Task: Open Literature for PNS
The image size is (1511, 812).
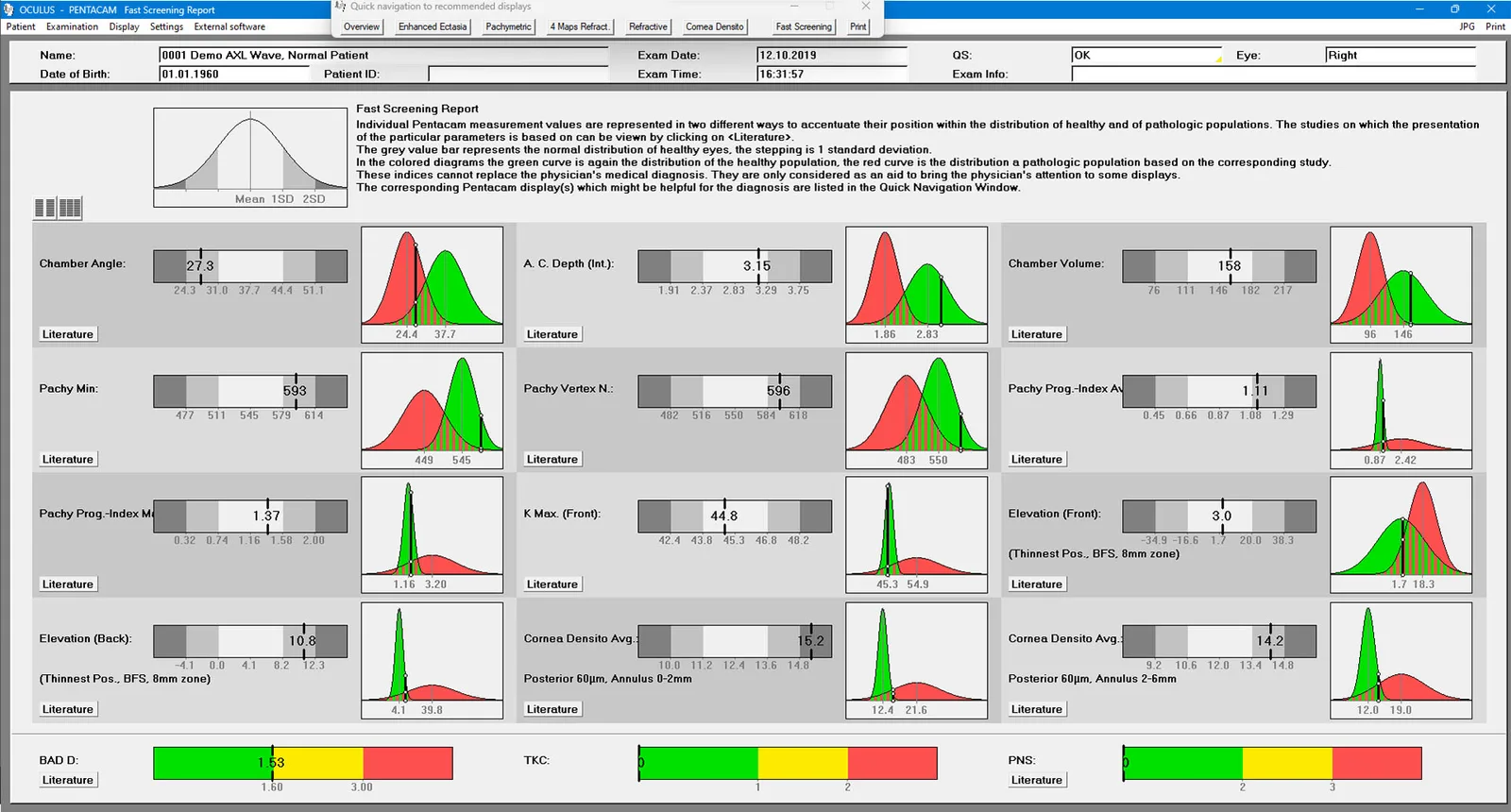Action: click(x=1037, y=780)
